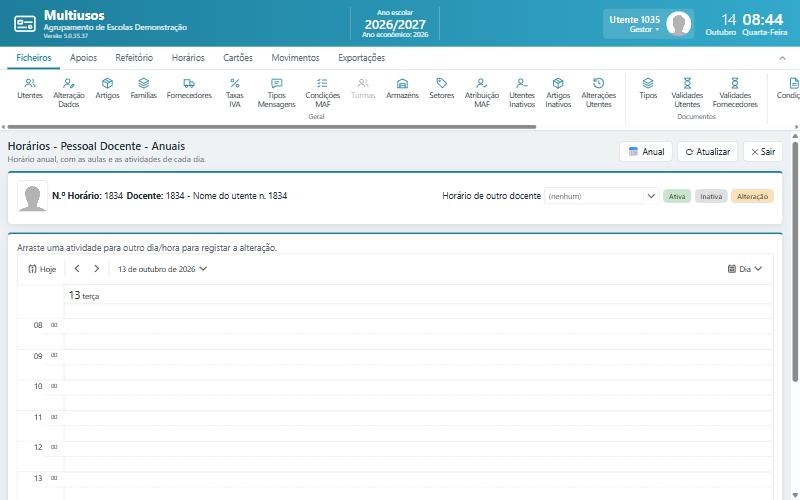This screenshot has width=800, height=500.
Task: Click the Anual button
Action: [646, 152]
